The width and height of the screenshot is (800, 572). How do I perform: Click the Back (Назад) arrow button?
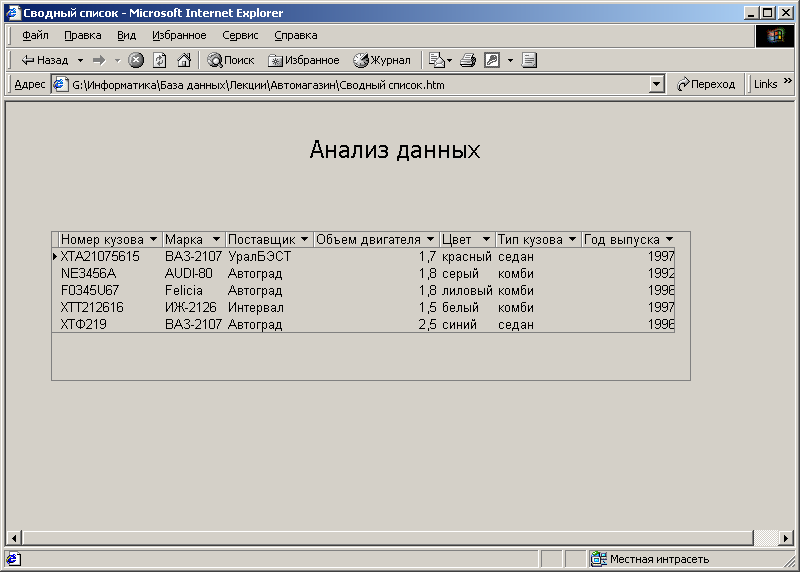44,60
